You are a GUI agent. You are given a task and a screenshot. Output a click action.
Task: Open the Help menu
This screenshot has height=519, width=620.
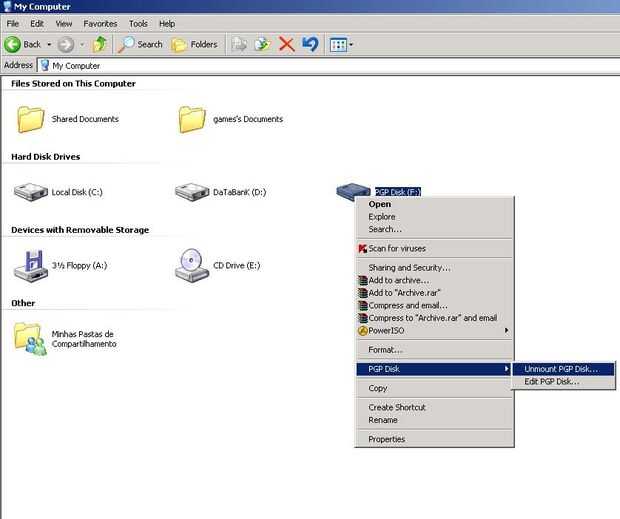tap(167, 24)
